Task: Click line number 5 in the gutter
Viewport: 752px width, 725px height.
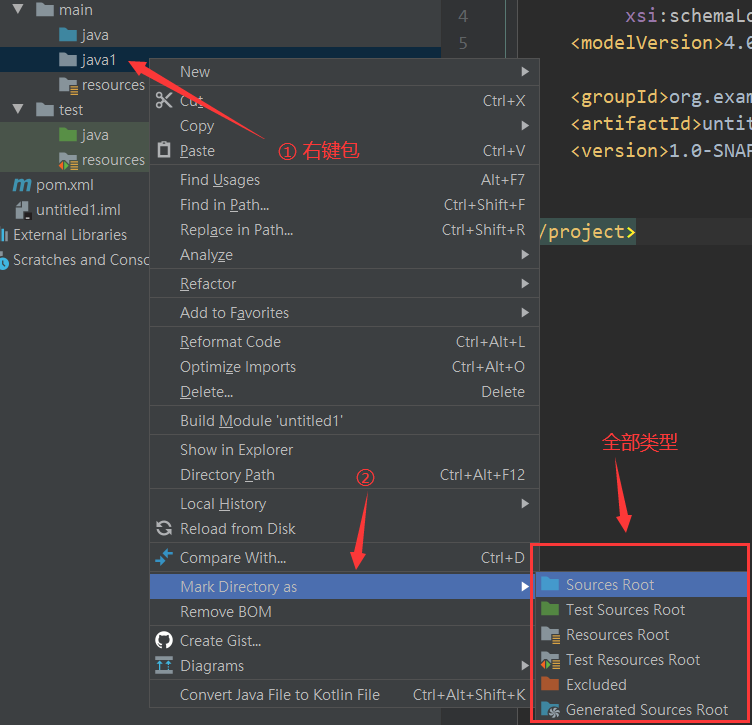Action: (463, 43)
